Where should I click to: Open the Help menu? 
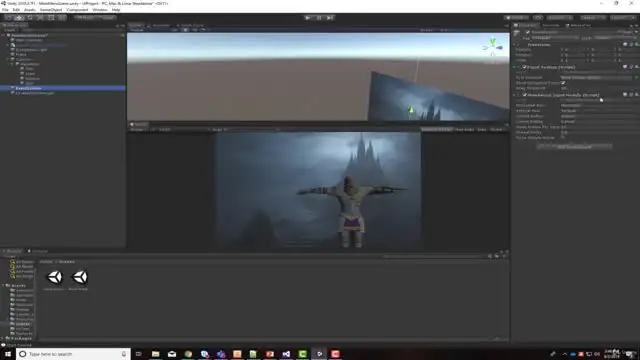116,10
